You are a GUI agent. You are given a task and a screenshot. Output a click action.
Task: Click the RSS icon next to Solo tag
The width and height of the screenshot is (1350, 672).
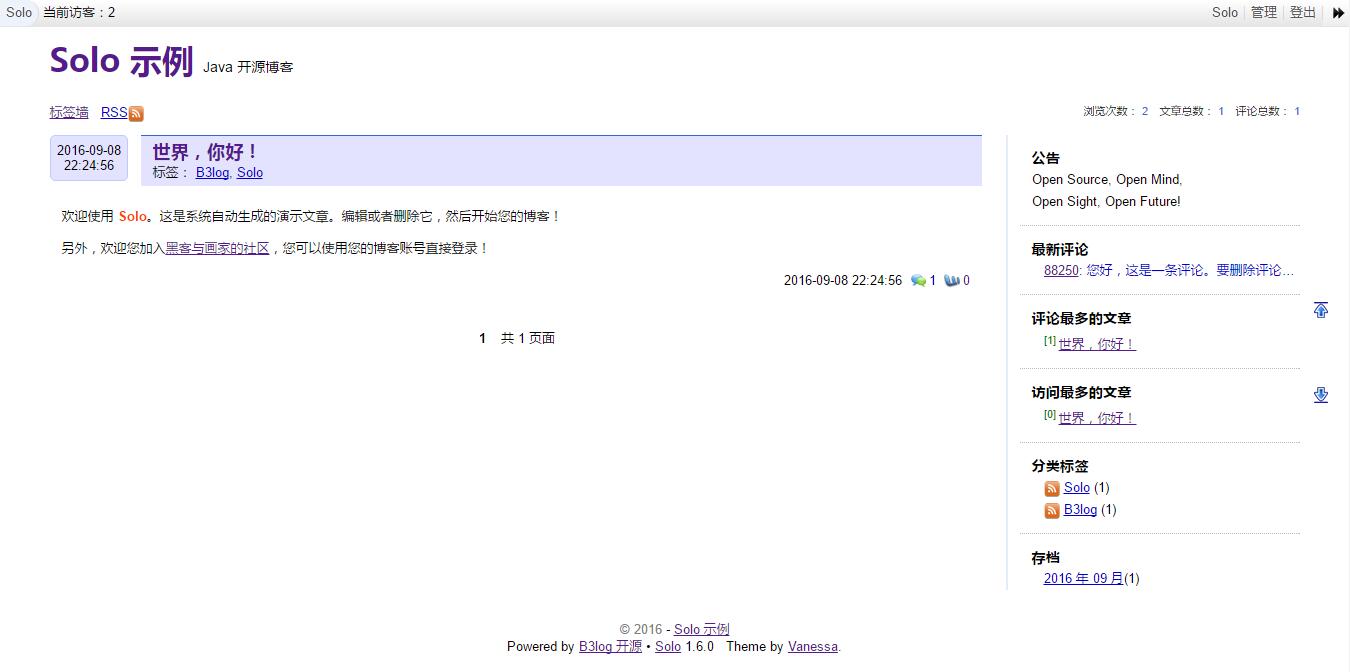click(1052, 489)
